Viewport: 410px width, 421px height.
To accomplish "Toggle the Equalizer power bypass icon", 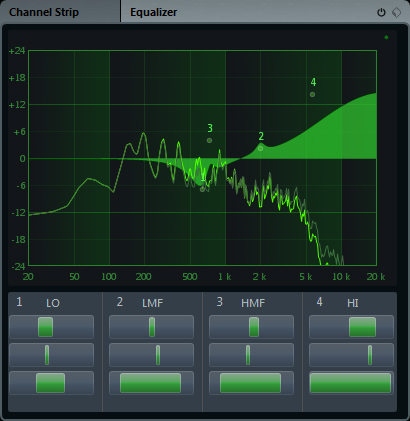I will coord(381,12).
